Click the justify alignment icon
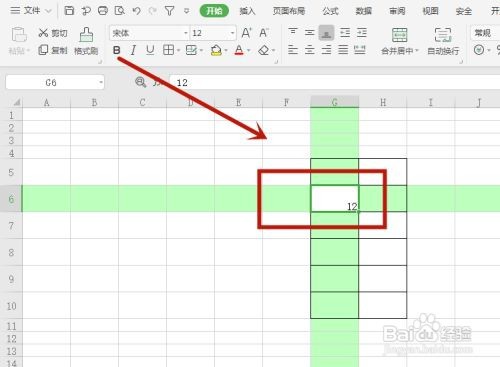500x367 pixels. coord(343,50)
